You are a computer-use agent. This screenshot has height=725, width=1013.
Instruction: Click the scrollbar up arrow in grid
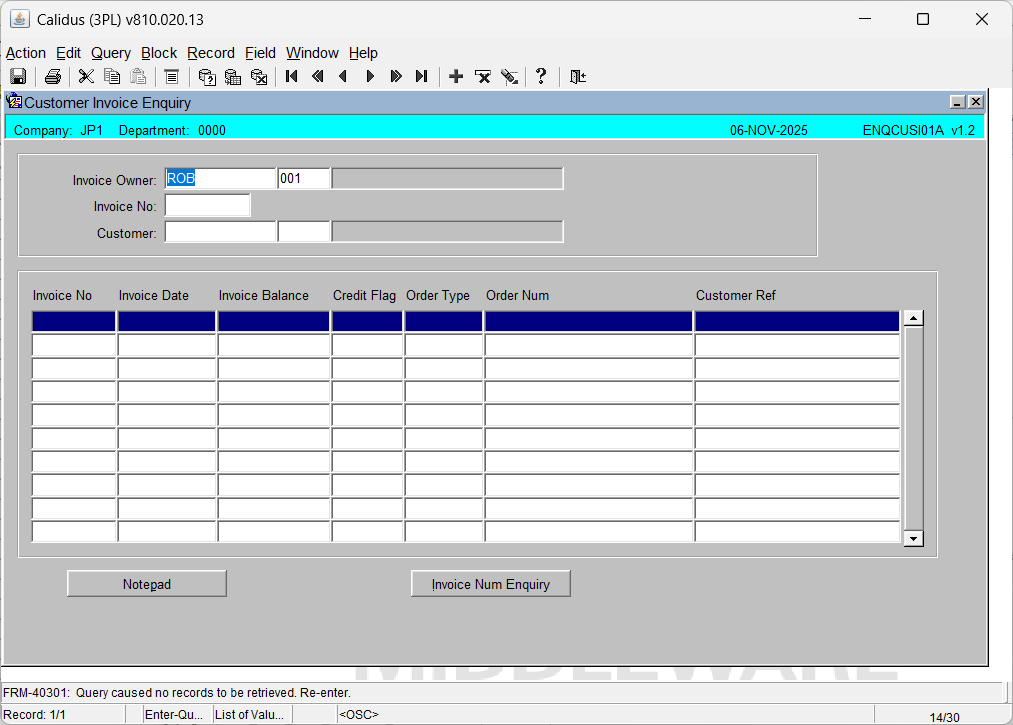tap(912, 319)
